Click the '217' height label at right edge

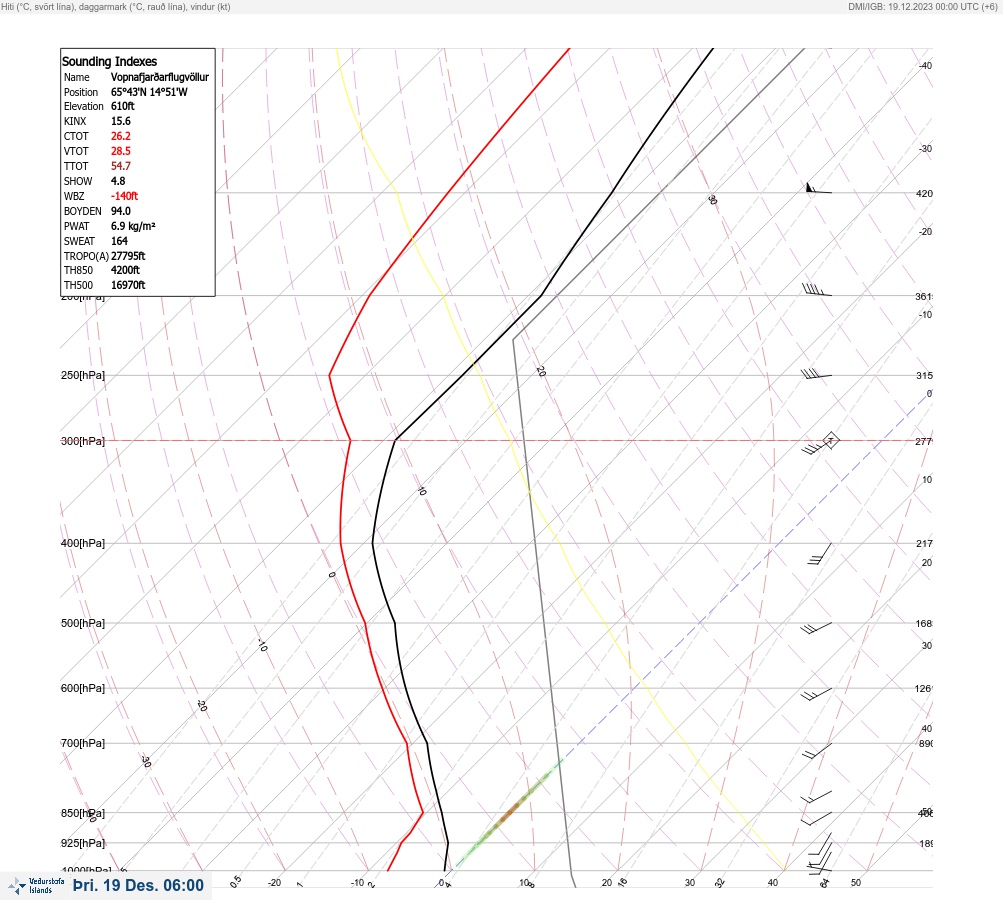[924, 543]
